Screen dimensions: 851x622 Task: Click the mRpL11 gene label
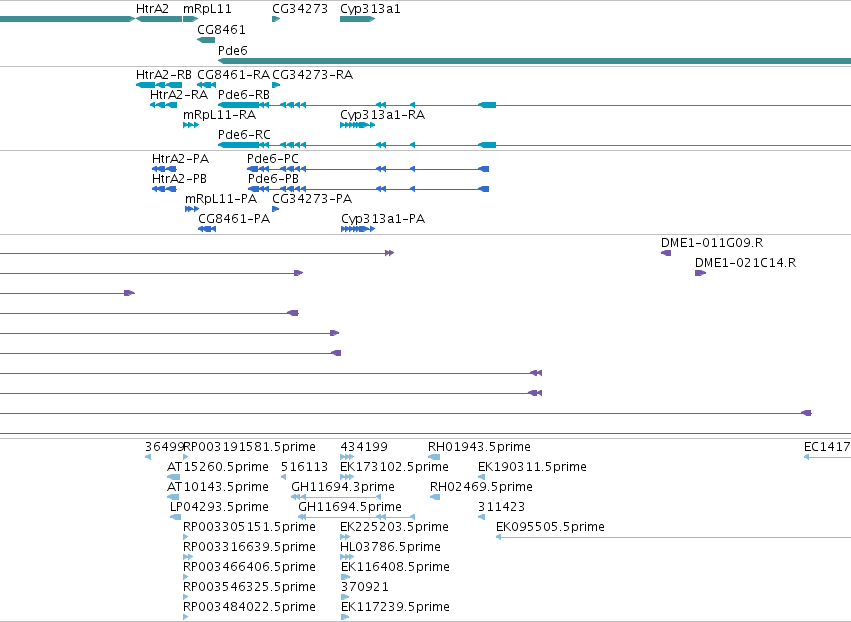point(207,9)
